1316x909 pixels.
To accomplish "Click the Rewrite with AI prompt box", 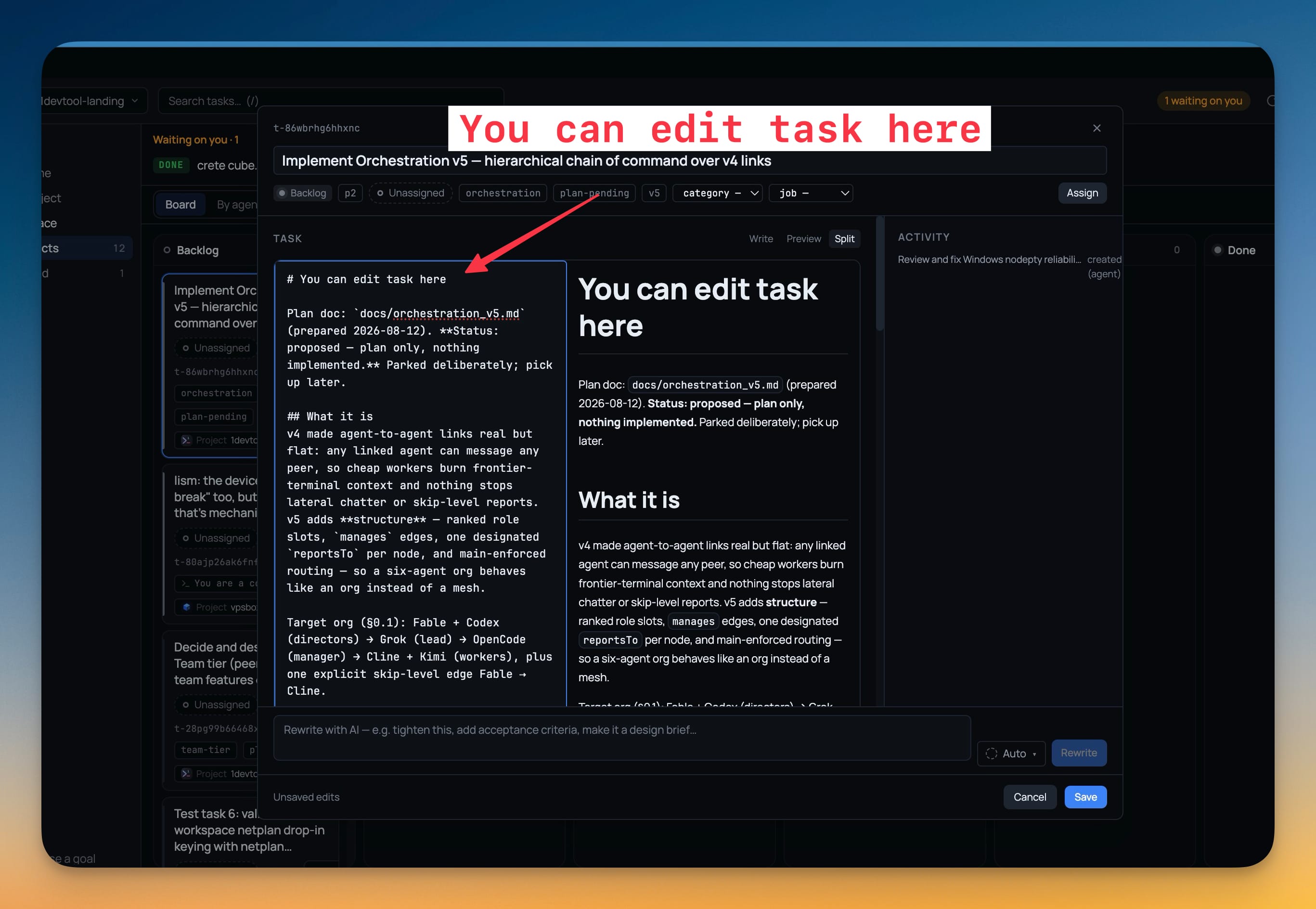I will pyautogui.click(x=622, y=738).
